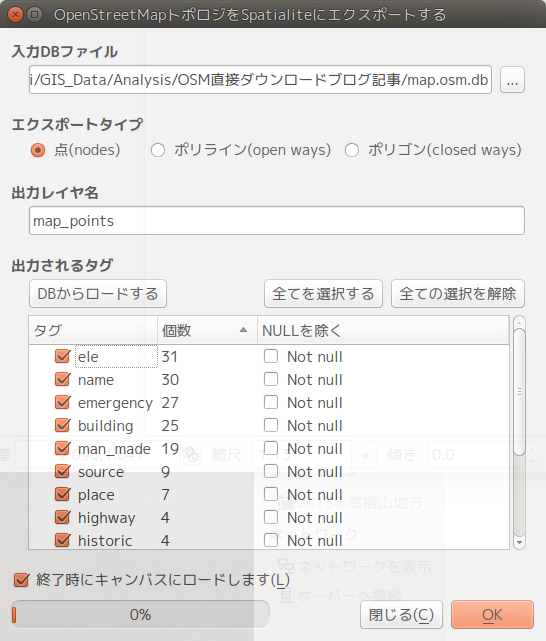This screenshot has height=641, width=546.
Task: Click the DBからロードする button
Action: click(98, 294)
